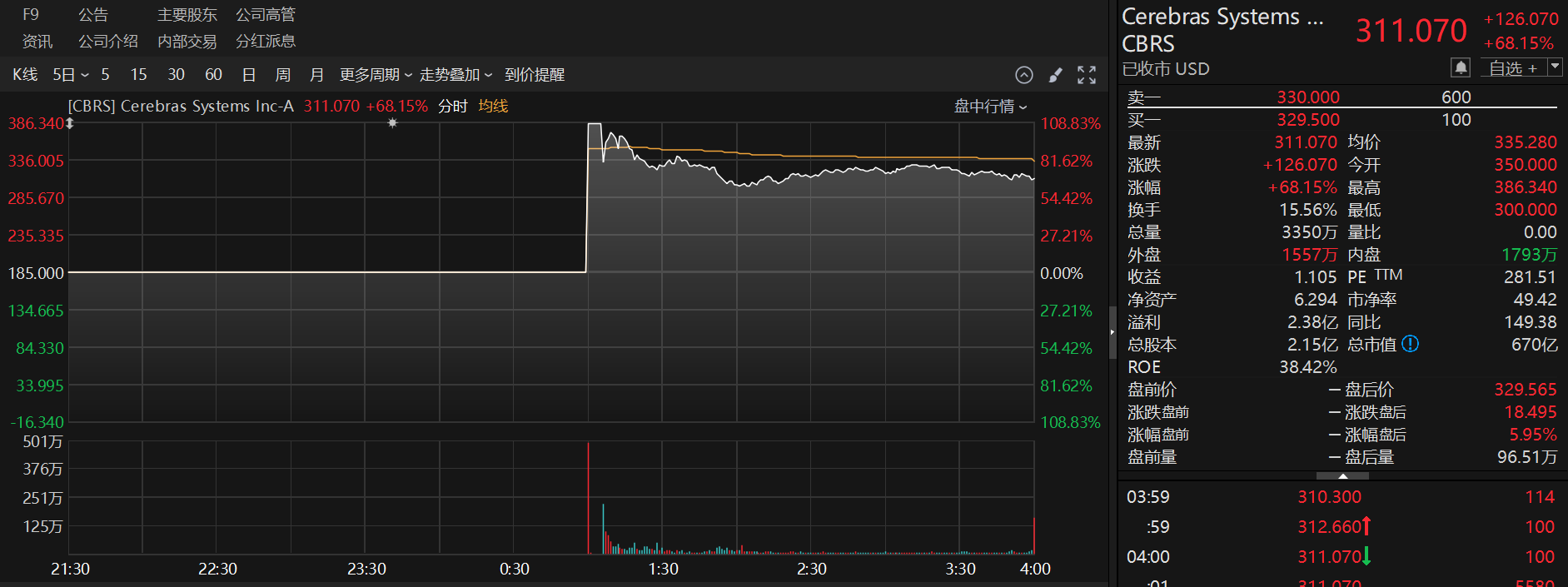Click the 总量 value 3350万
Image resolution: width=1568 pixels, height=587 pixels.
pyautogui.click(x=1309, y=232)
